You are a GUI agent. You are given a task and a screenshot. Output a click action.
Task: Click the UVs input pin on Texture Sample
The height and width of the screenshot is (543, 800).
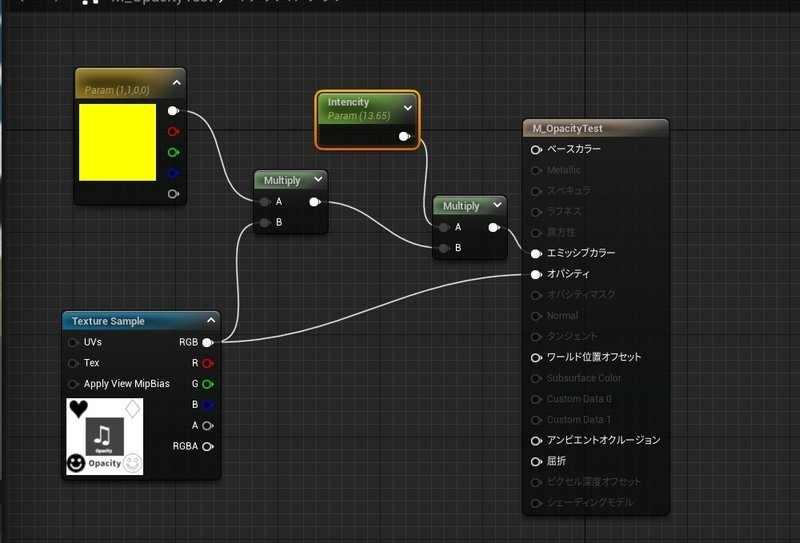tap(73, 342)
